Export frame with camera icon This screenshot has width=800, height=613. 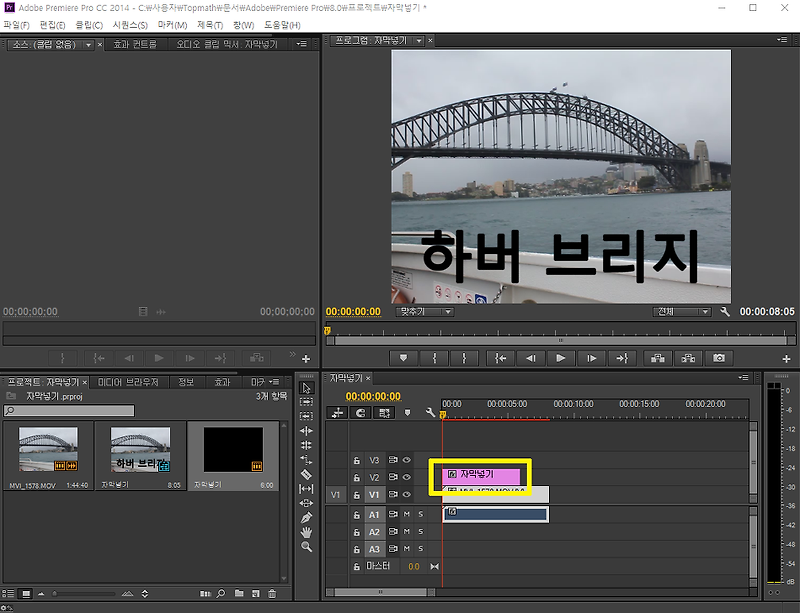click(x=719, y=358)
